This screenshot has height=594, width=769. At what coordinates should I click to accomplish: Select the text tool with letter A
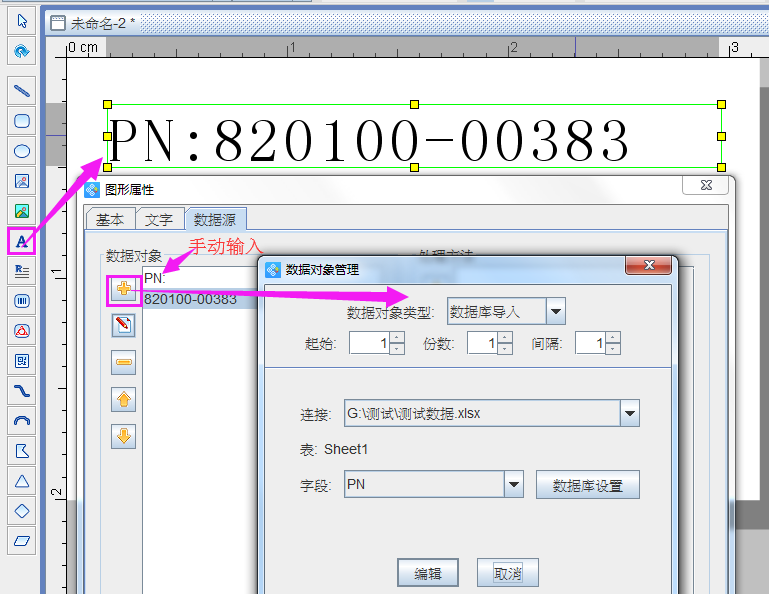pos(22,241)
